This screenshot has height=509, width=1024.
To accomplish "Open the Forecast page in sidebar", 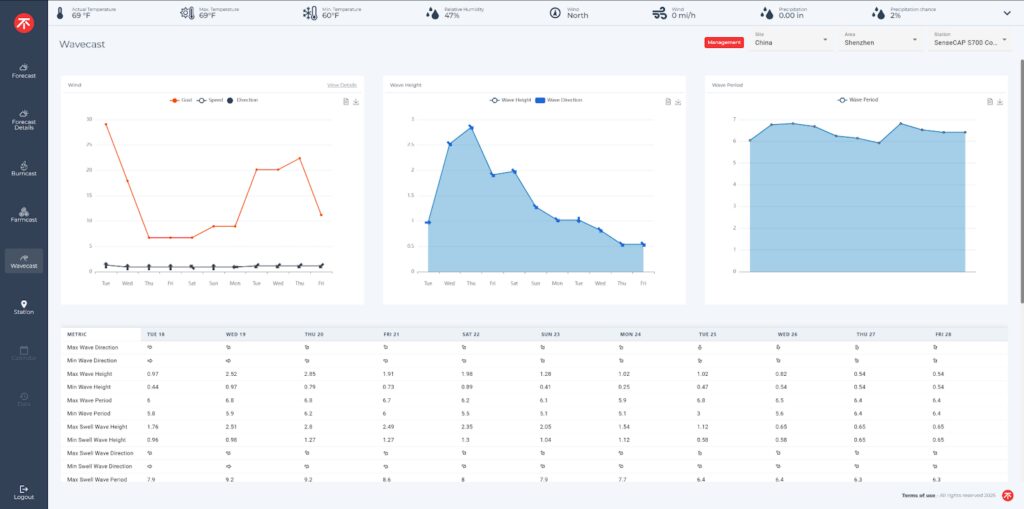I will point(23,71).
